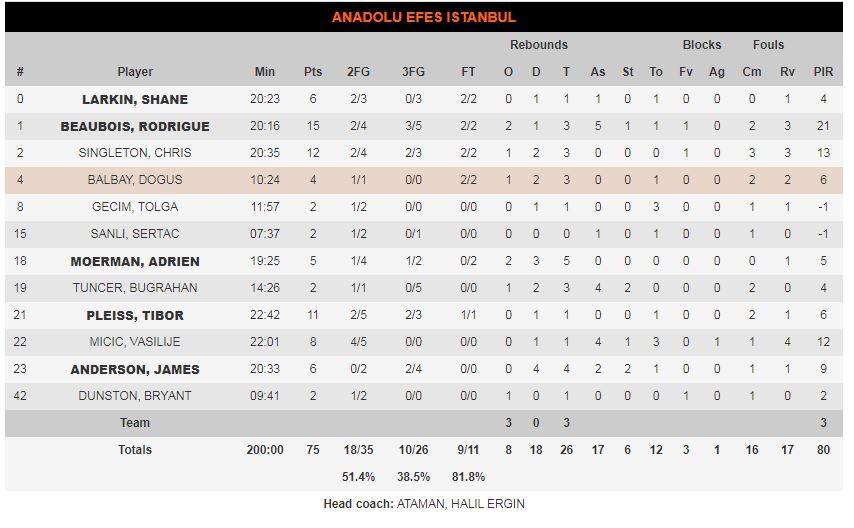Select Moerman, Adrien player link

point(135,261)
